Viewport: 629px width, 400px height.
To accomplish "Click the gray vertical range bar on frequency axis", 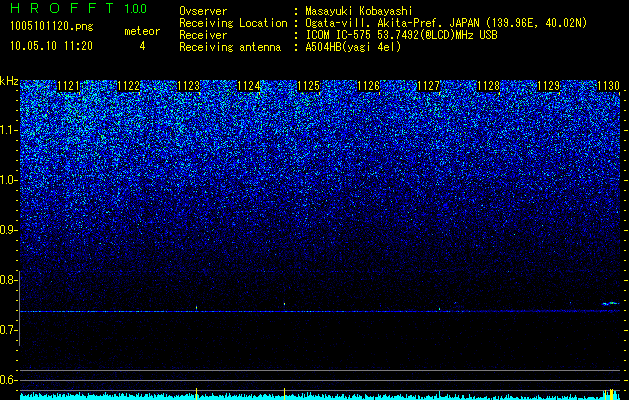I will point(19,308).
